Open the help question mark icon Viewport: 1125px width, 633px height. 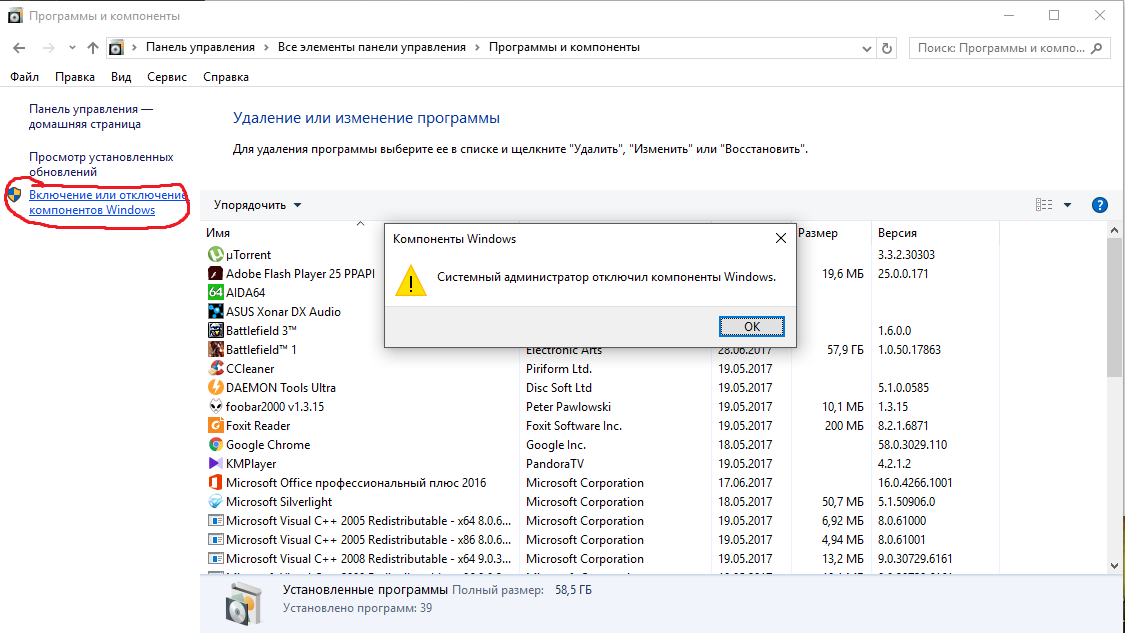1099,205
